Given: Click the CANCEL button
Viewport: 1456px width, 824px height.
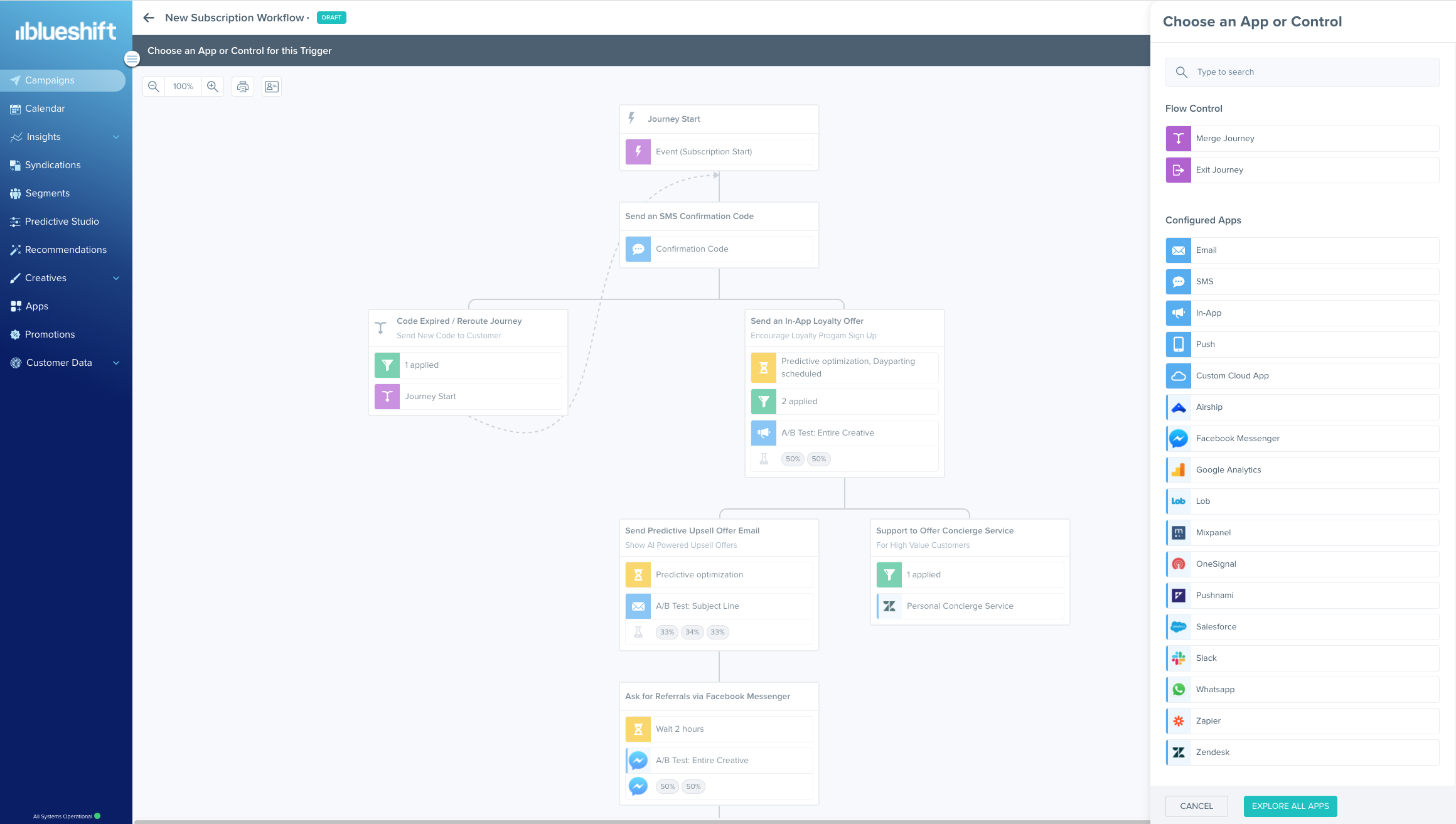Looking at the screenshot, I should 1196,806.
